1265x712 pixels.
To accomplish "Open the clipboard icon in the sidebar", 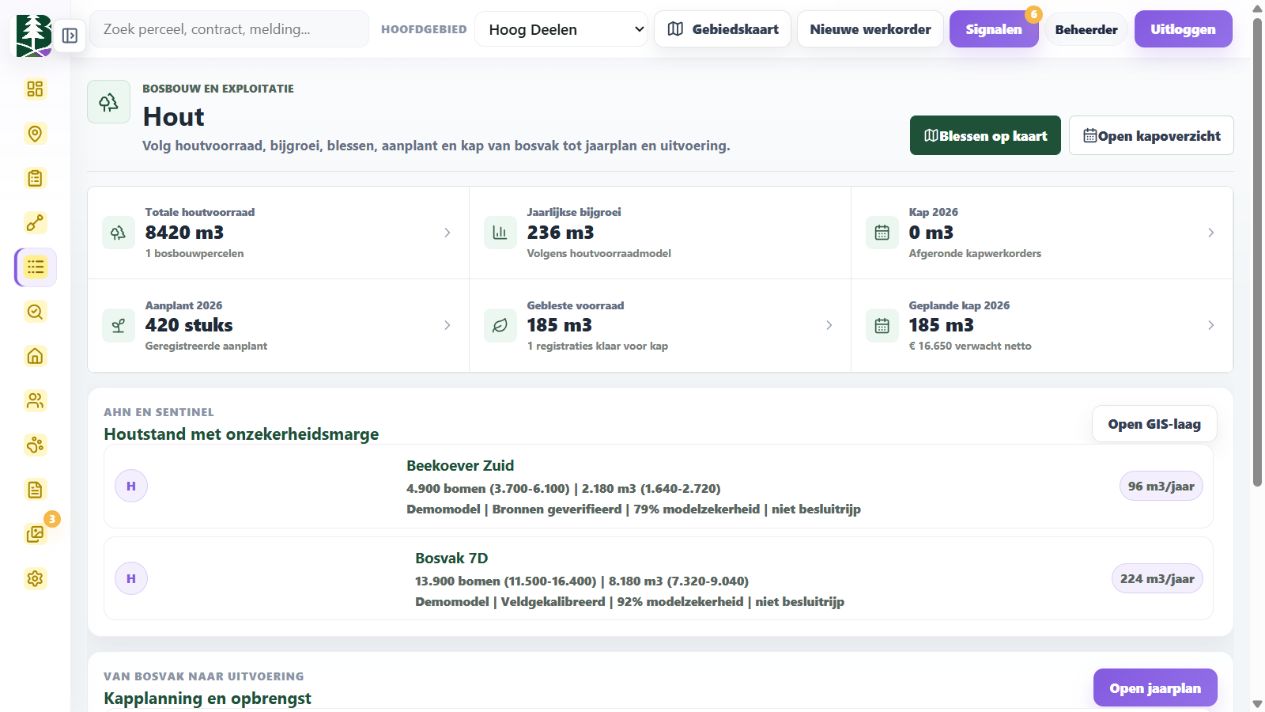I will click(x=35, y=178).
